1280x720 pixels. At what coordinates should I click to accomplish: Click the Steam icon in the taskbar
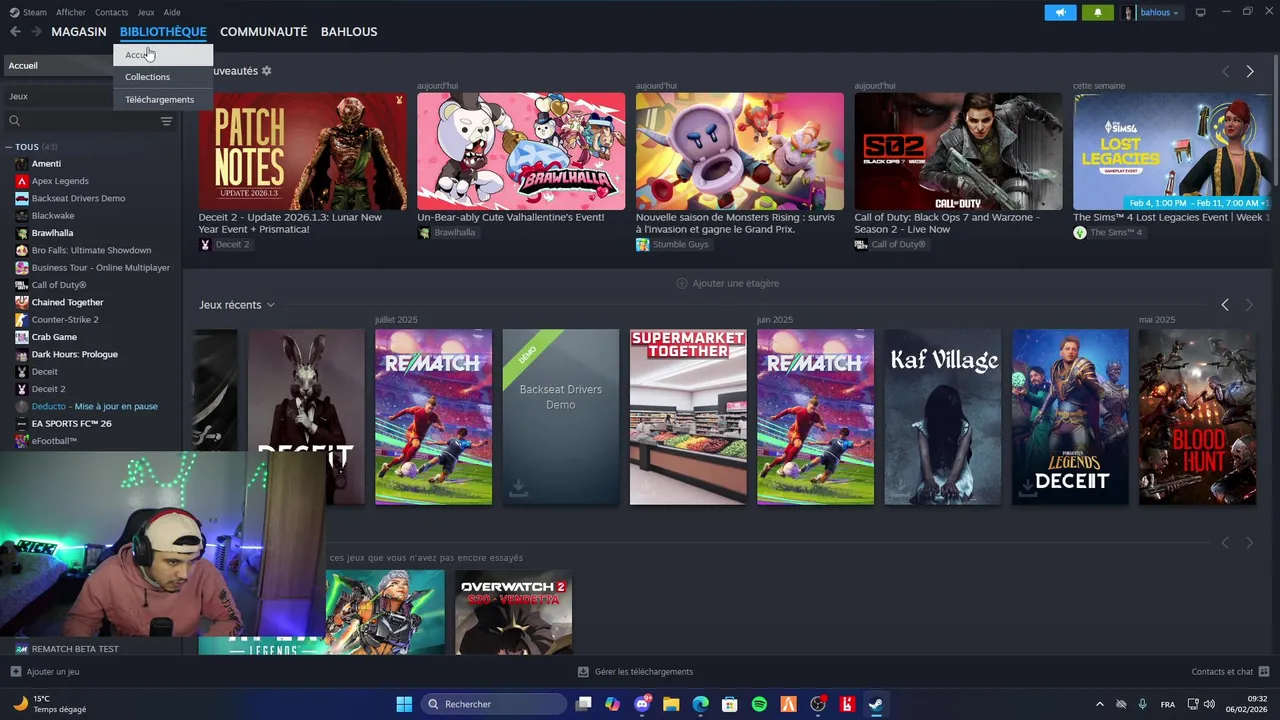pos(875,704)
